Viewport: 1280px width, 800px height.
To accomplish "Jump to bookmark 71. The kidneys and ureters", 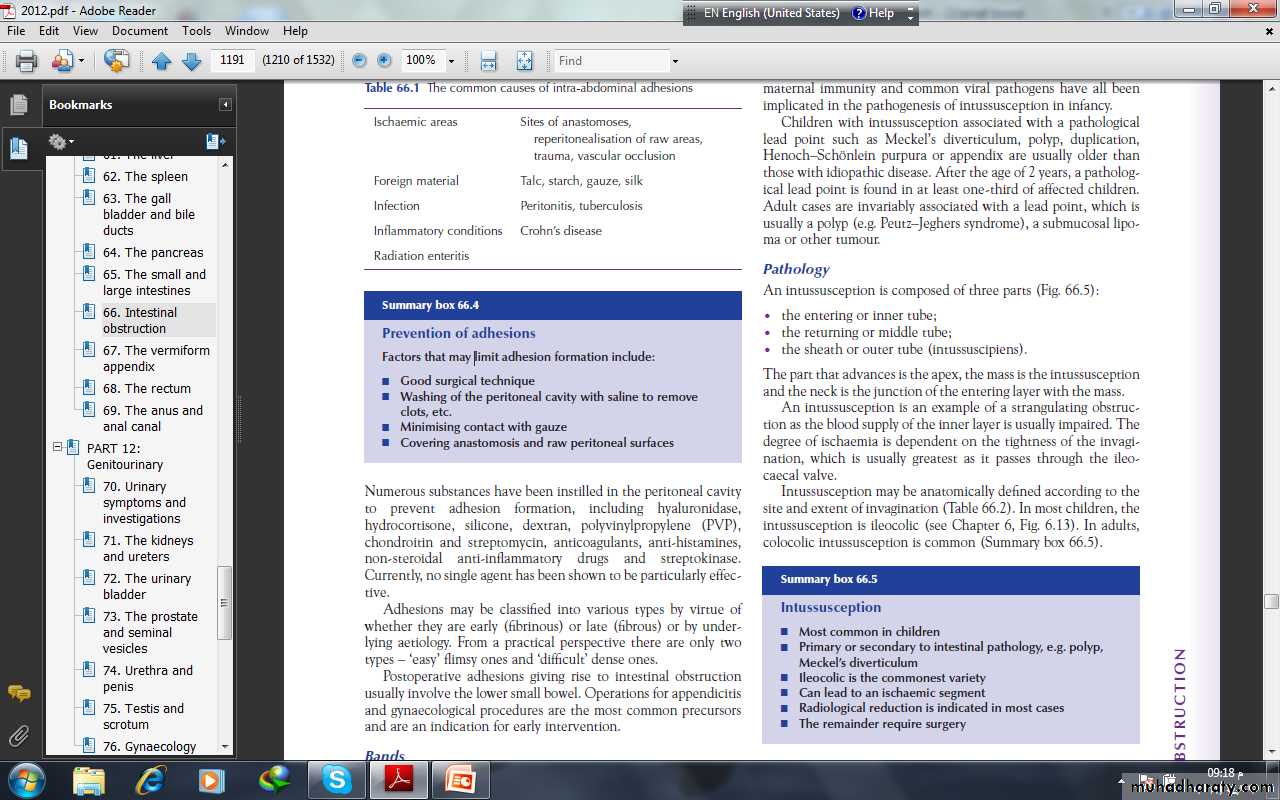I will (x=148, y=548).
